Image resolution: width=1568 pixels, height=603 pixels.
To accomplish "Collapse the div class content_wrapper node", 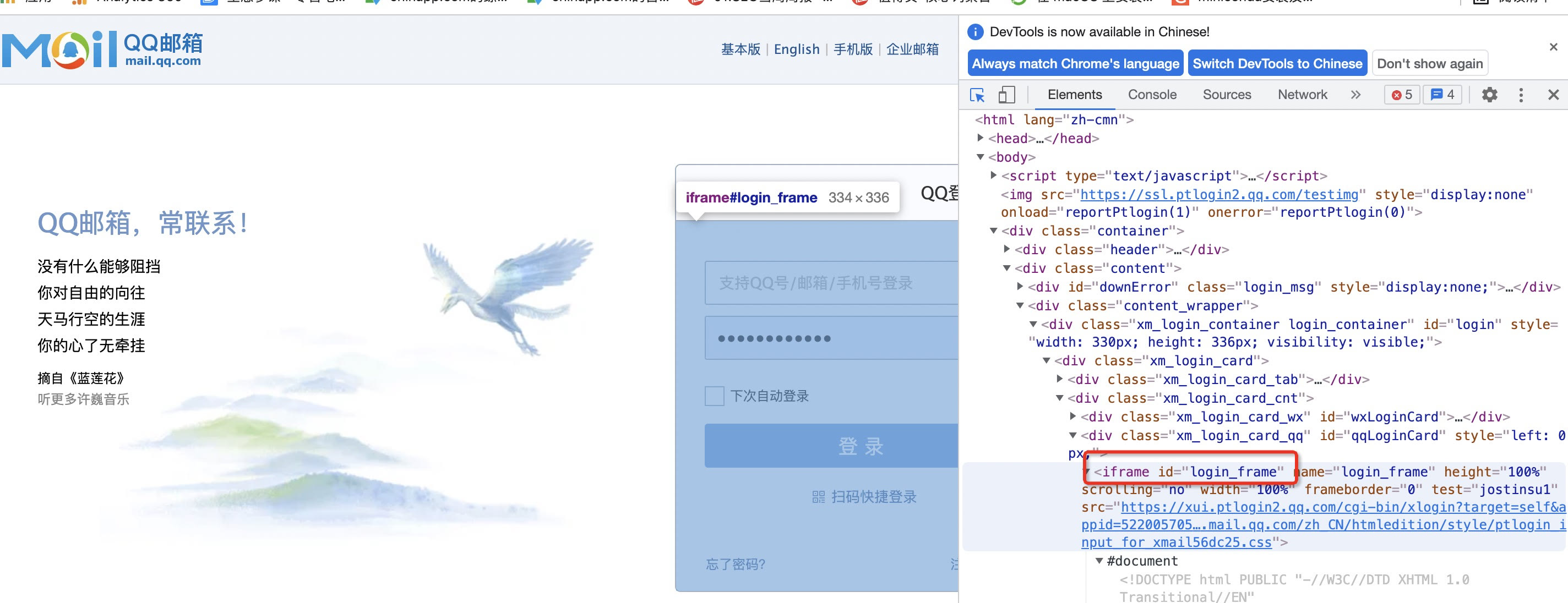I will pos(1020,305).
